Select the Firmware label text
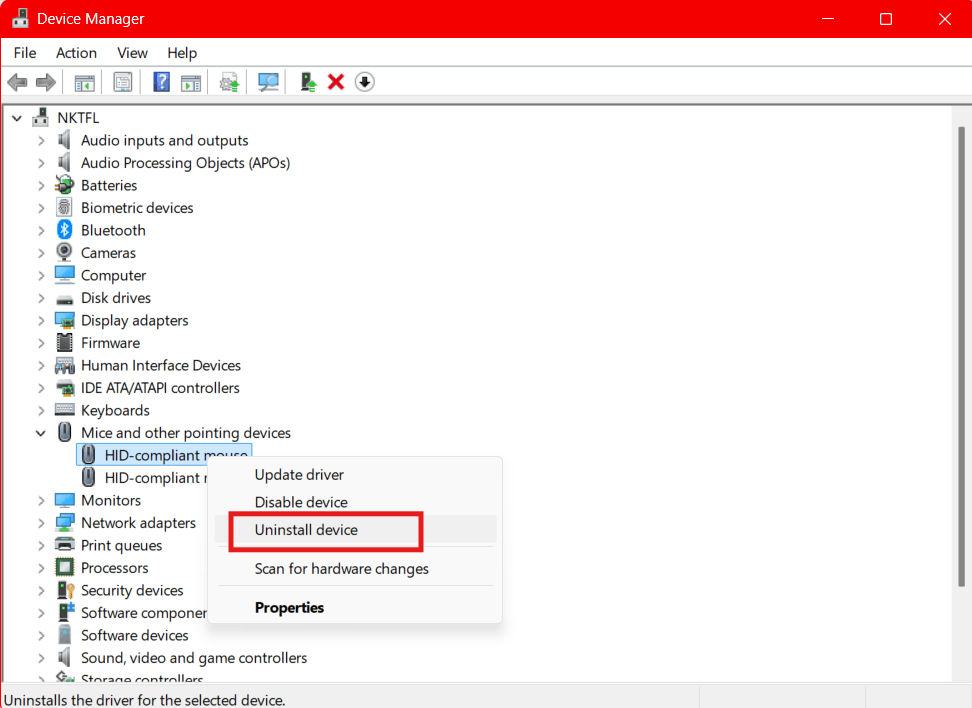This screenshot has height=708, width=972. point(110,342)
